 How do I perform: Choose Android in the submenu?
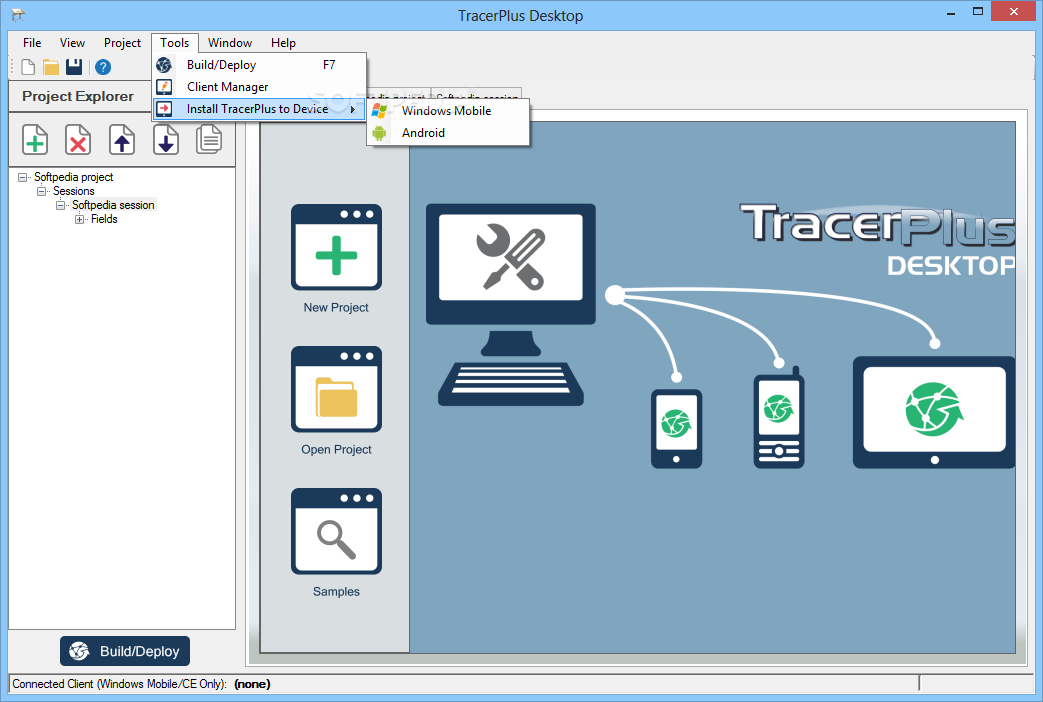pos(448,132)
